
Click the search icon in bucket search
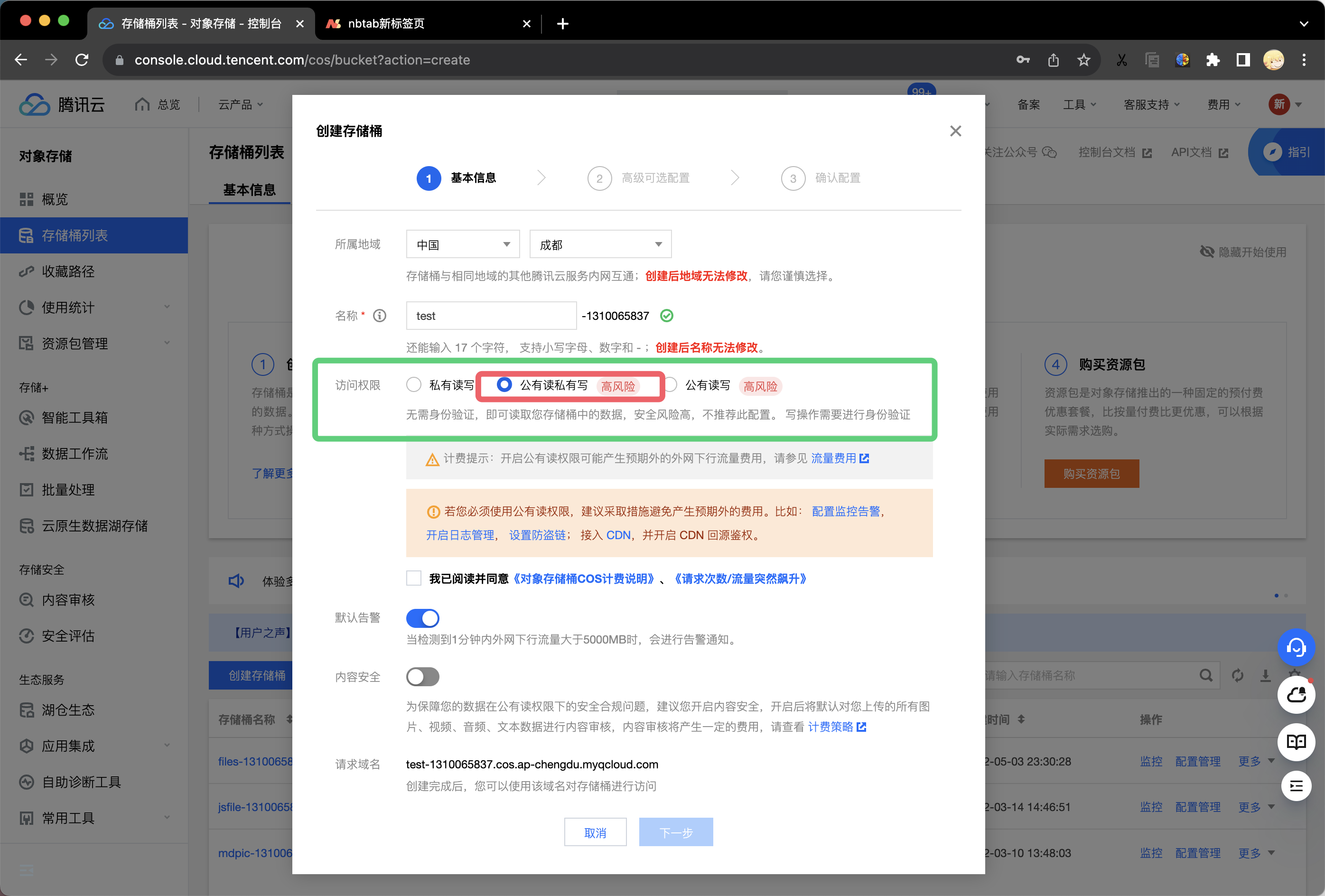click(x=1205, y=675)
